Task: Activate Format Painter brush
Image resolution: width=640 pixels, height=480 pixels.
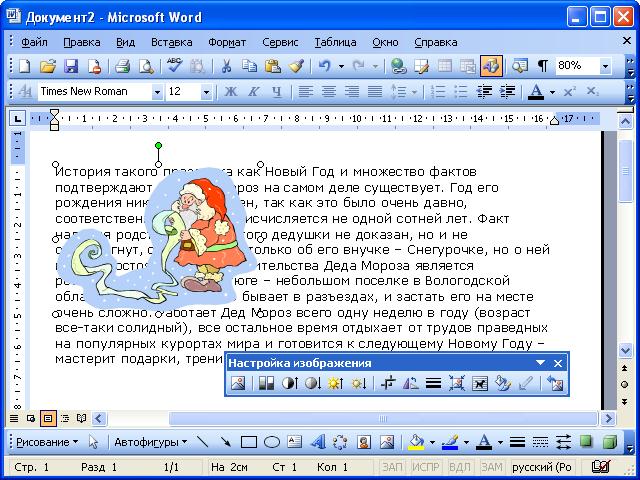Action: (x=296, y=66)
